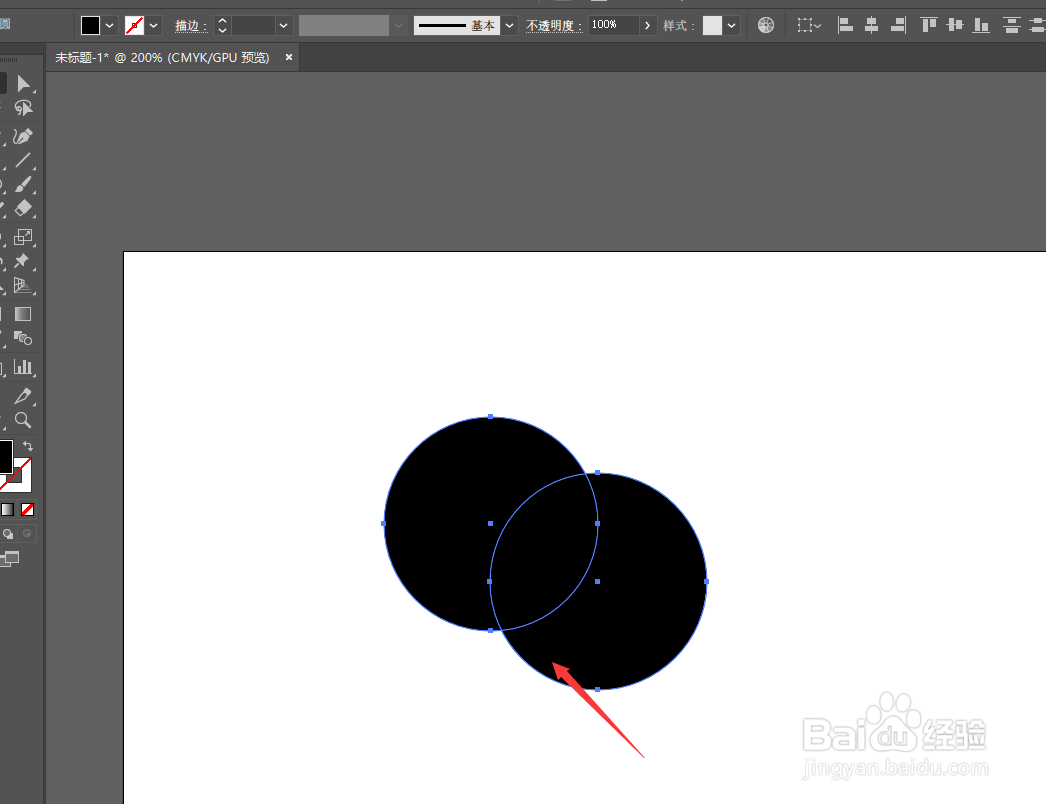Viewport: 1046px width, 804px height.
Task: Align objects to horizontal left
Action: 845,25
